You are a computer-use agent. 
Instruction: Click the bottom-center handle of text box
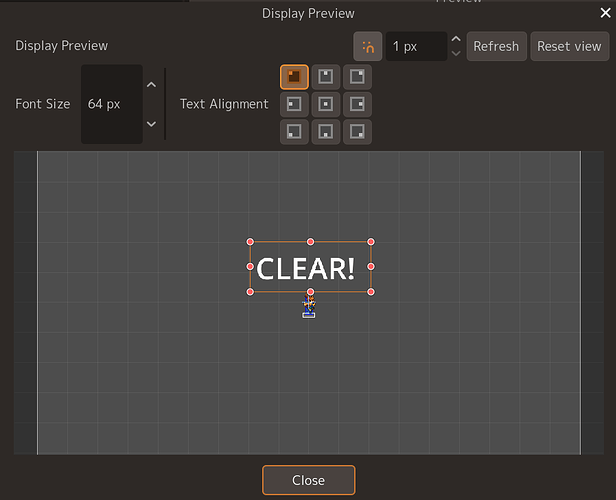tap(310, 292)
